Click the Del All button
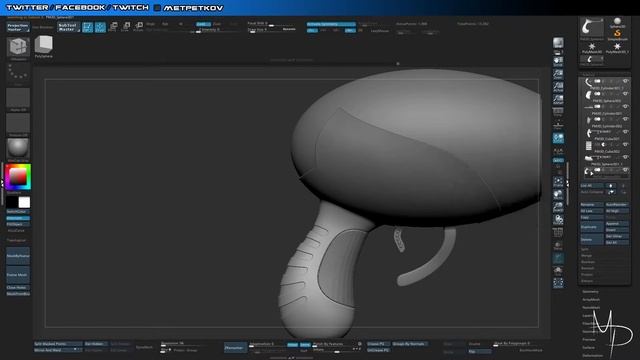Image resolution: width=640 pixels, height=360 pixels. (x=617, y=242)
